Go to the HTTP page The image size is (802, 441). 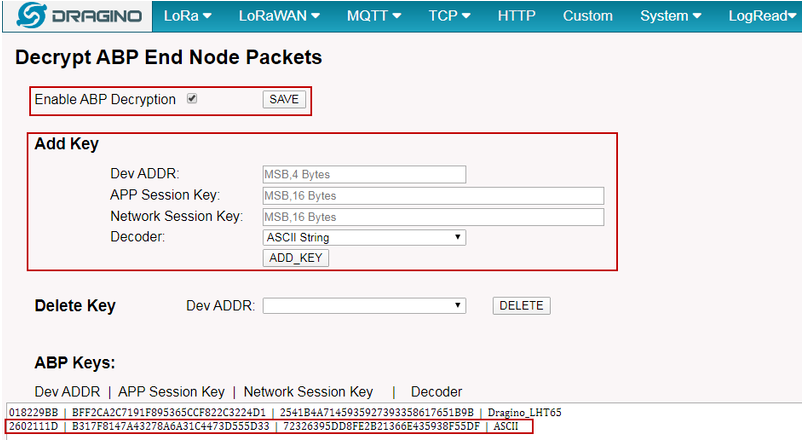click(x=517, y=16)
